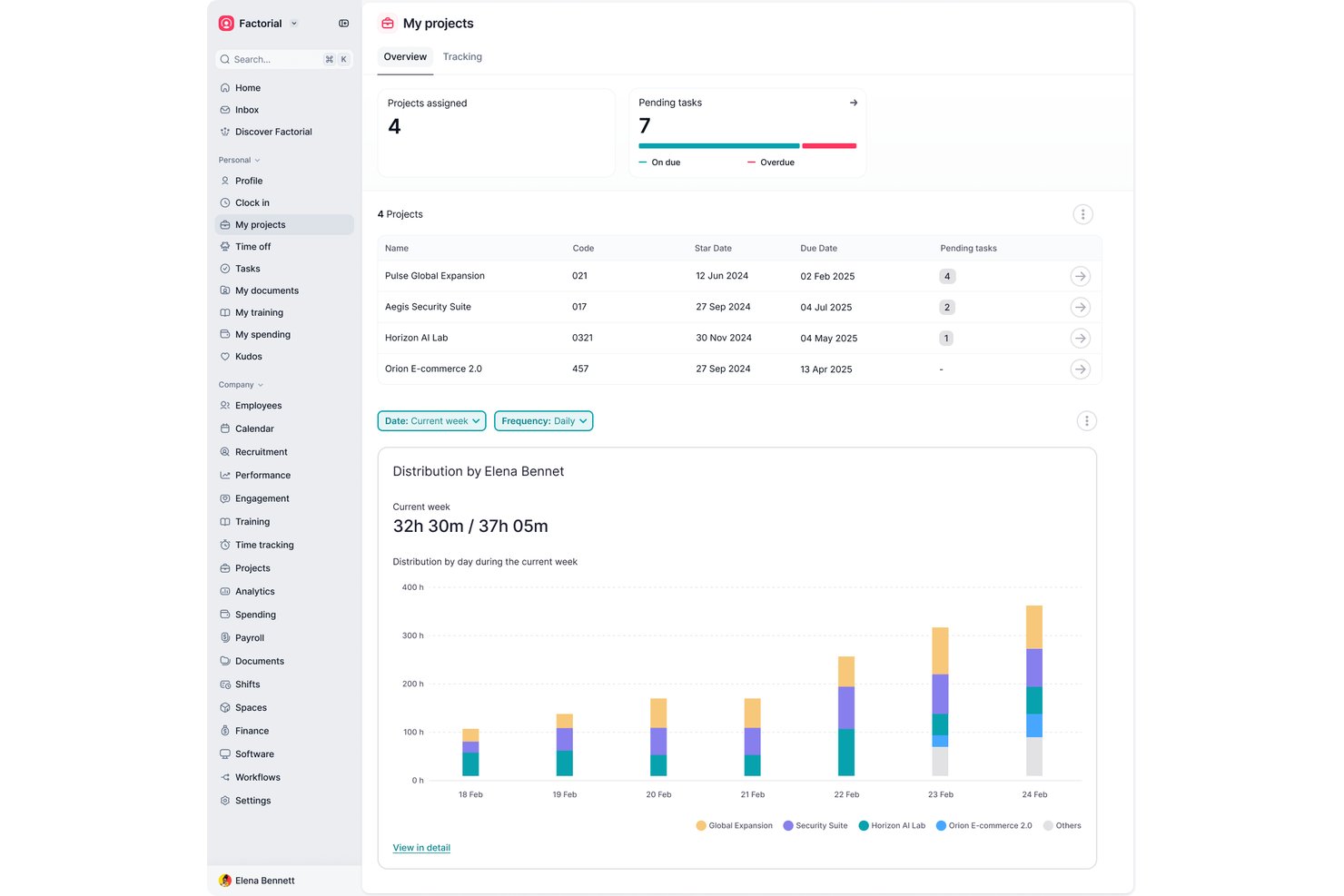The height and width of the screenshot is (896, 1344).
Task: Open the projects table more options menu
Action: tap(1082, 214)
